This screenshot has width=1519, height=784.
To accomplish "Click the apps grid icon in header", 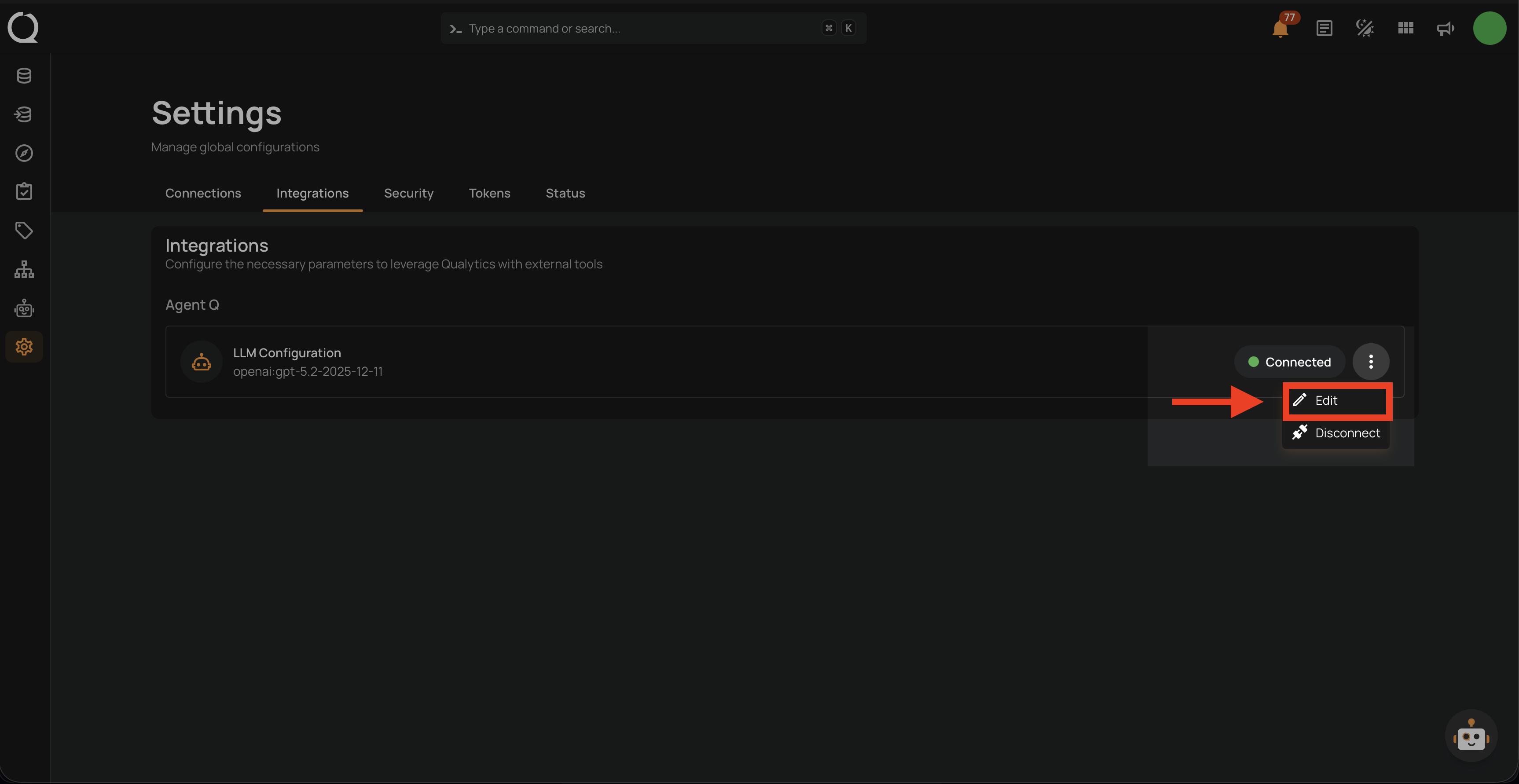I will 1406,28.
